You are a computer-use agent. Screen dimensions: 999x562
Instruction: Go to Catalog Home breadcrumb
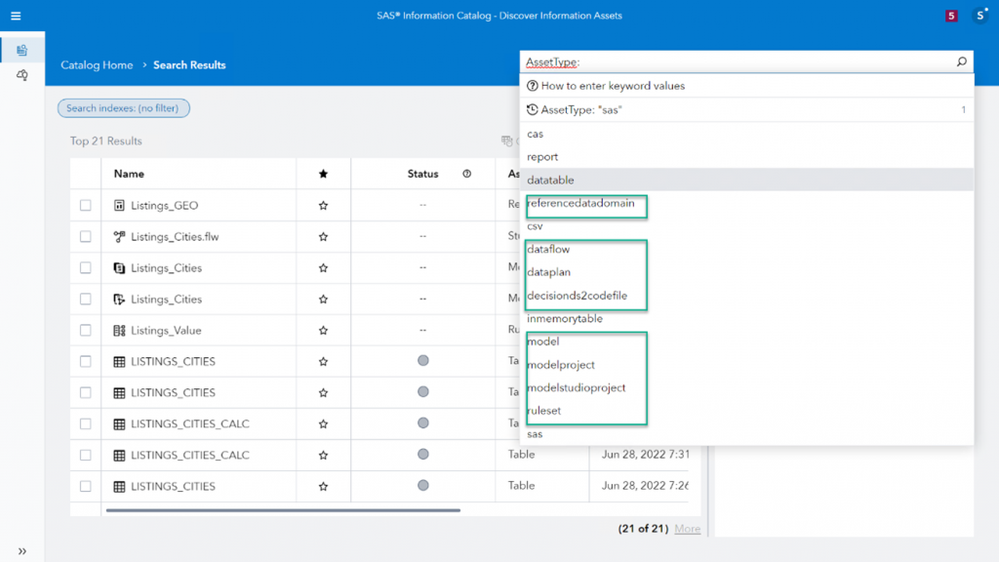[97, 65]
